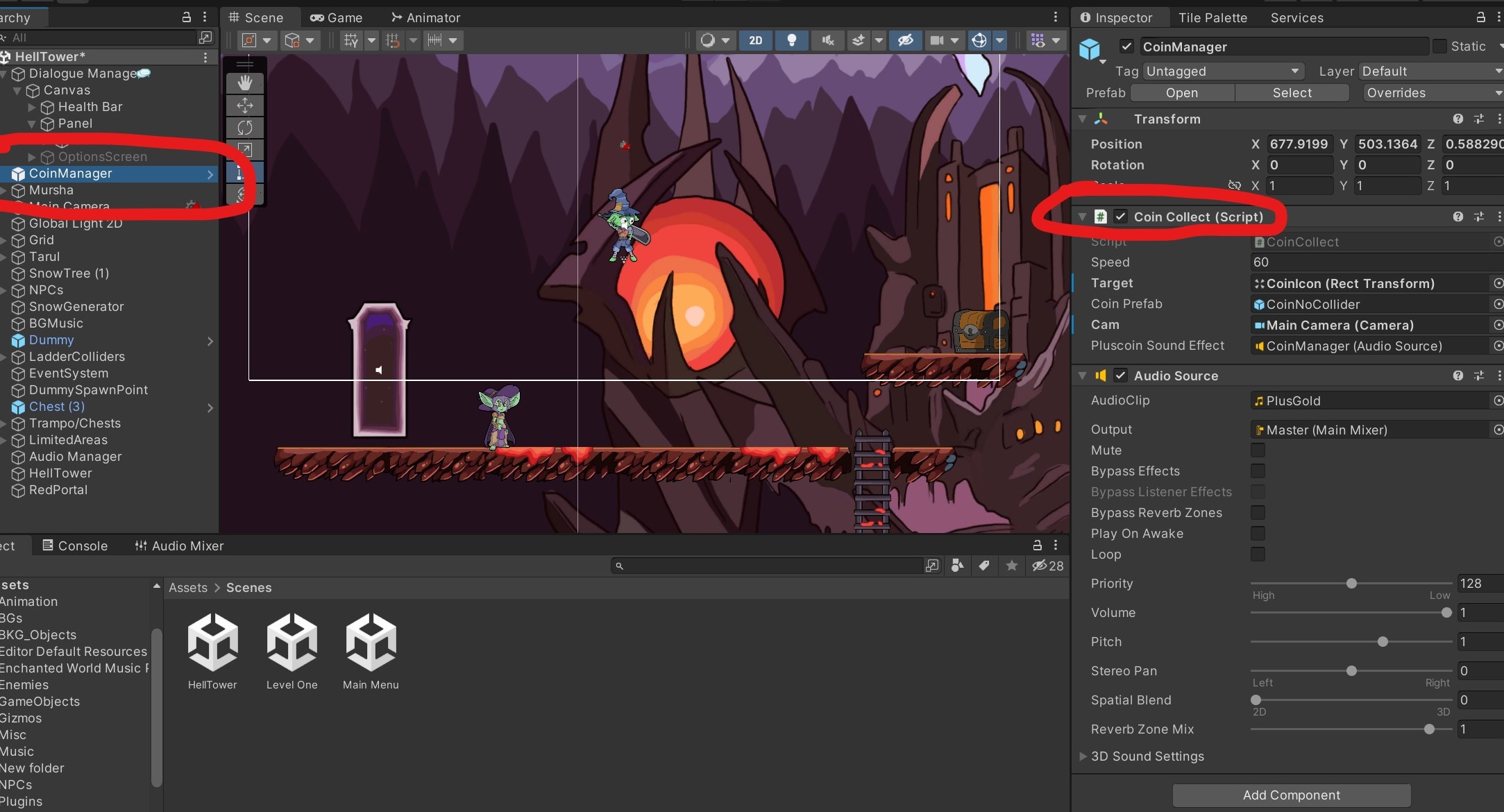Collapse the Transform component in the Inspector
The width and height of the screenshot is (1504, 812).
click(x=1083, y=119)
